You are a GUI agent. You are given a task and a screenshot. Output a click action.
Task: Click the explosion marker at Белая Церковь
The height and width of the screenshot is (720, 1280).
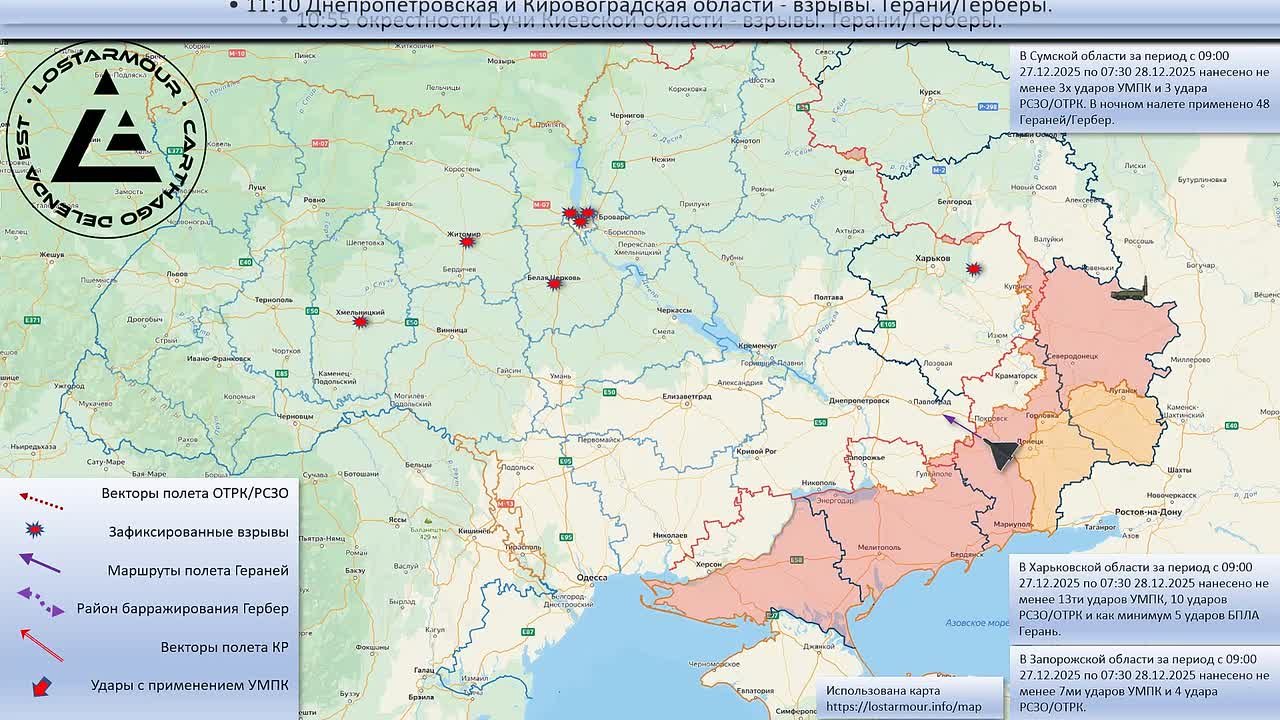(555, 283)
